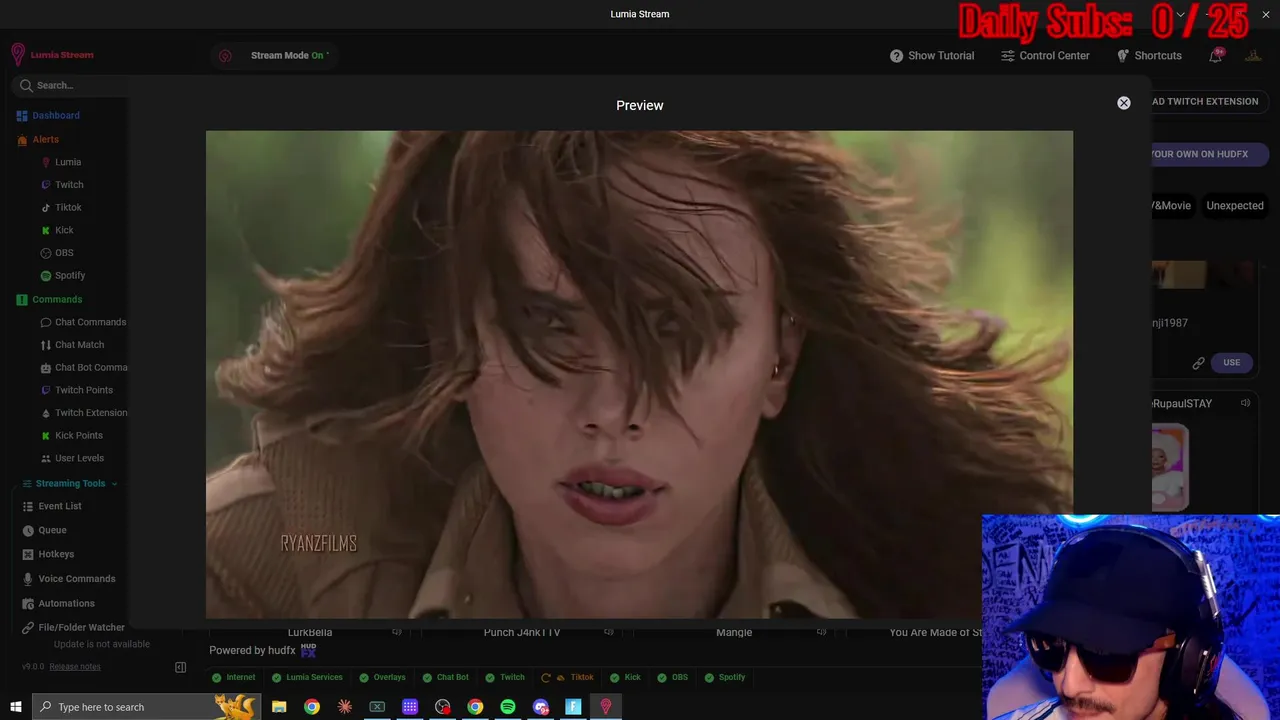
Task: Open Automations
Action: pyautogui.click(x=58, y=603)
